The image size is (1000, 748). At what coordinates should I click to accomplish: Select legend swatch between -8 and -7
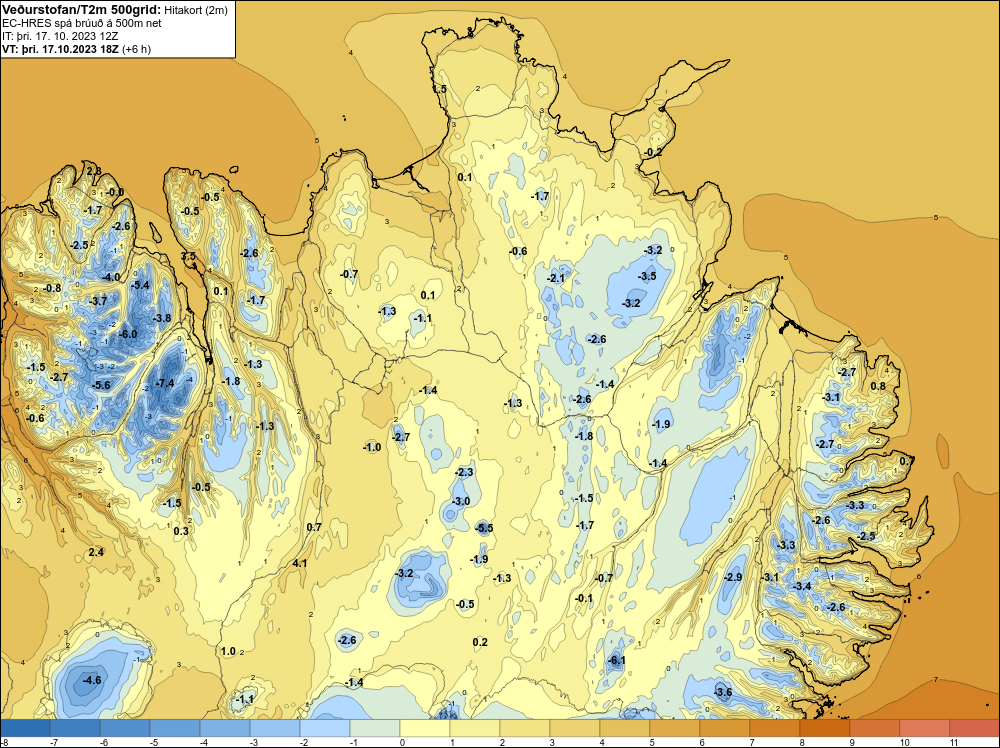click(x=25, y=728)
